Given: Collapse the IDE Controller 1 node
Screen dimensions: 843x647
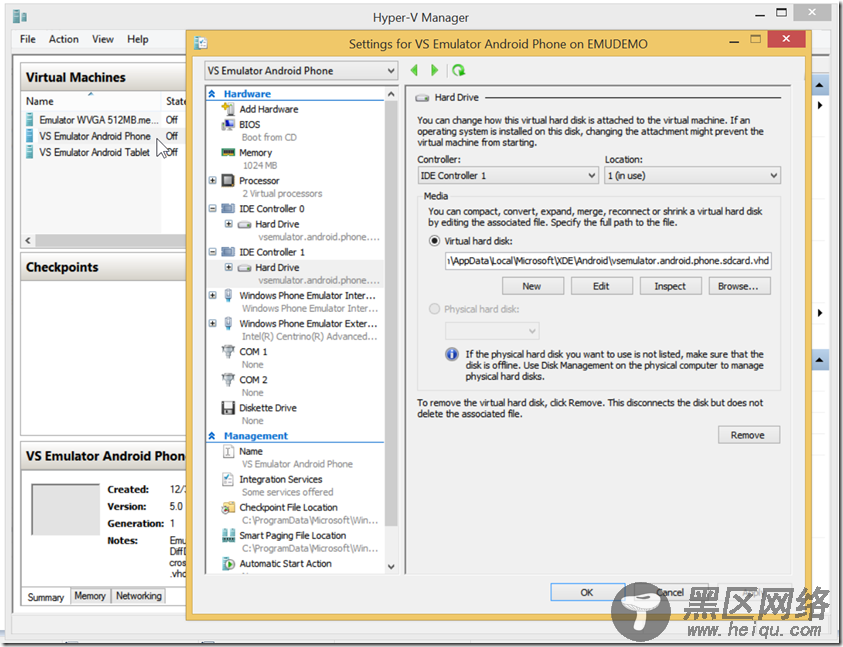Looking at the screenshot, I should coord(212,252).
